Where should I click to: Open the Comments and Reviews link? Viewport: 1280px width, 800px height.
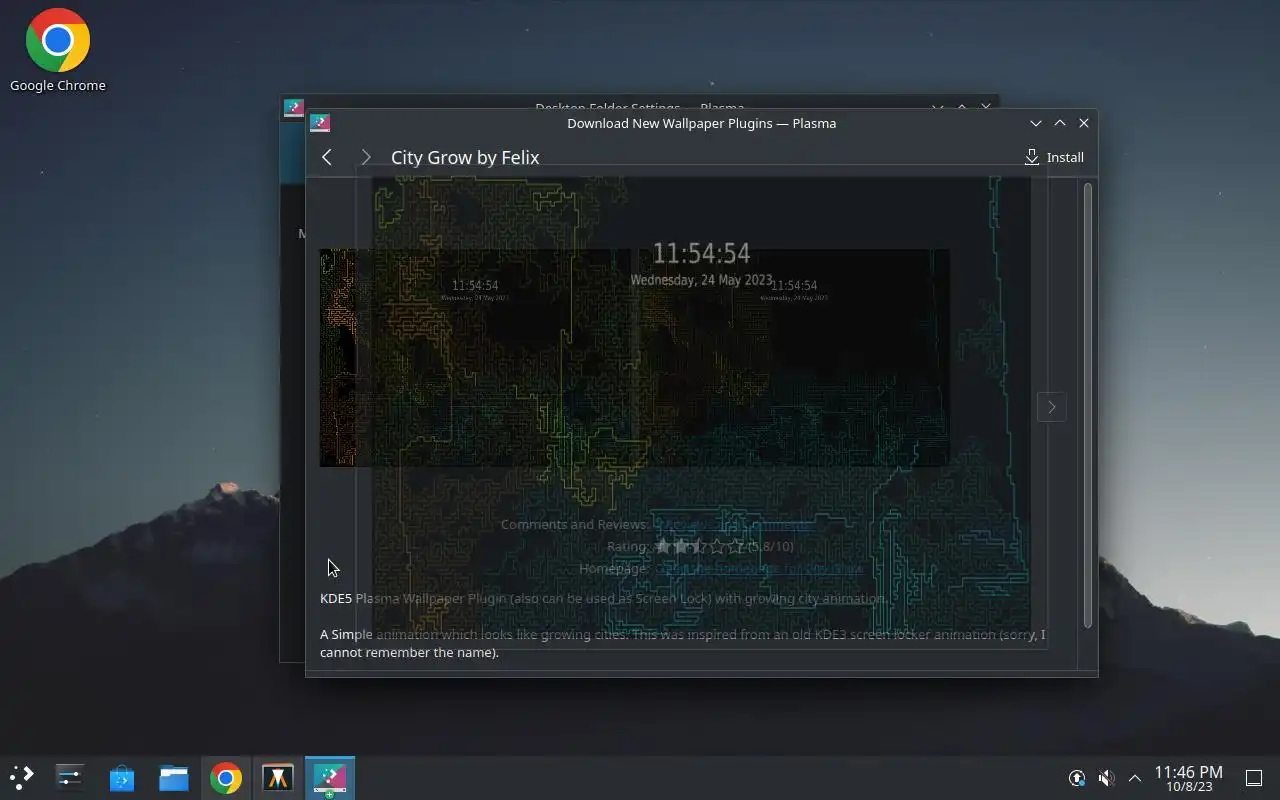click(x=733, y=524)
